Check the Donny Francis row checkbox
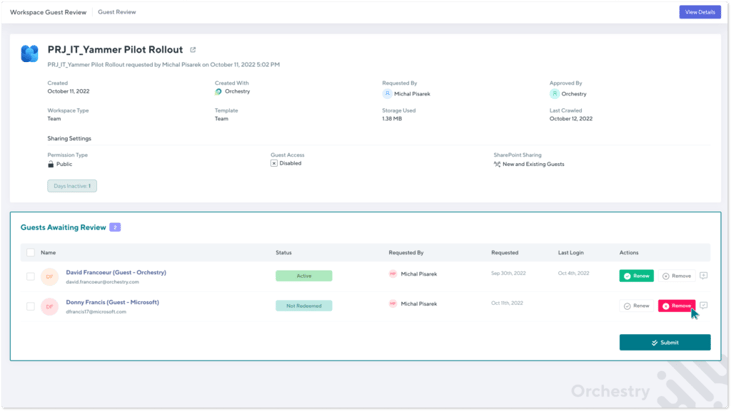The image size is (731, 411). click(x=30, y=307)
